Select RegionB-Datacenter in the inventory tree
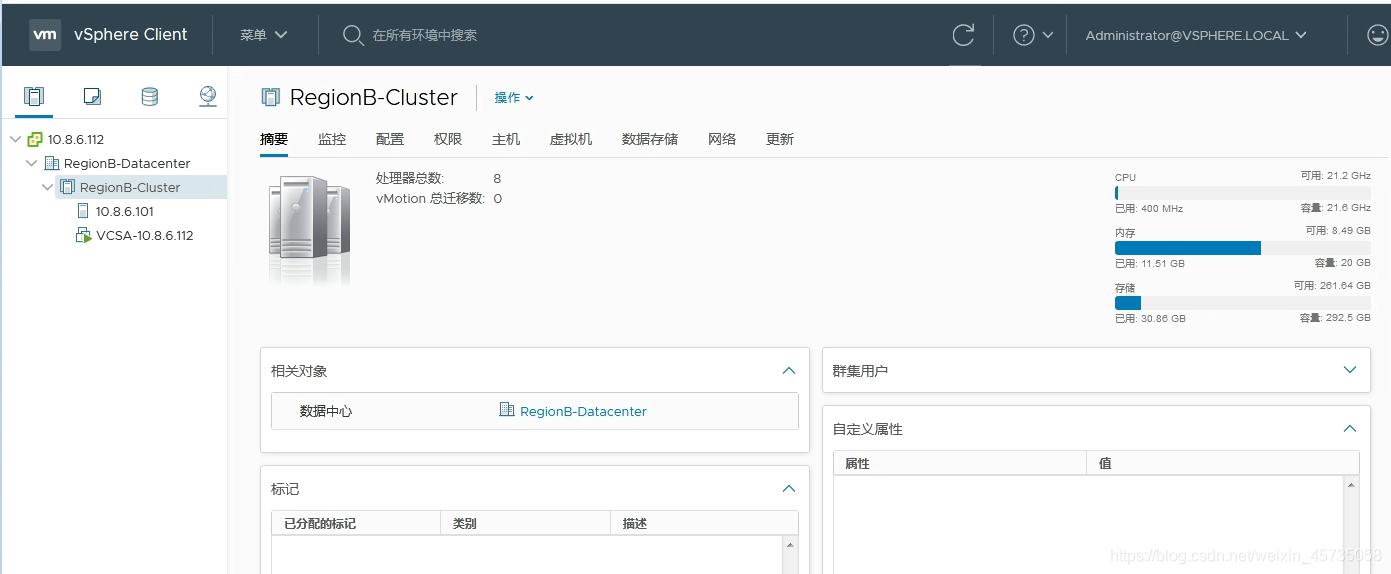Screen dimensions: 1391x574 [127, 163]
